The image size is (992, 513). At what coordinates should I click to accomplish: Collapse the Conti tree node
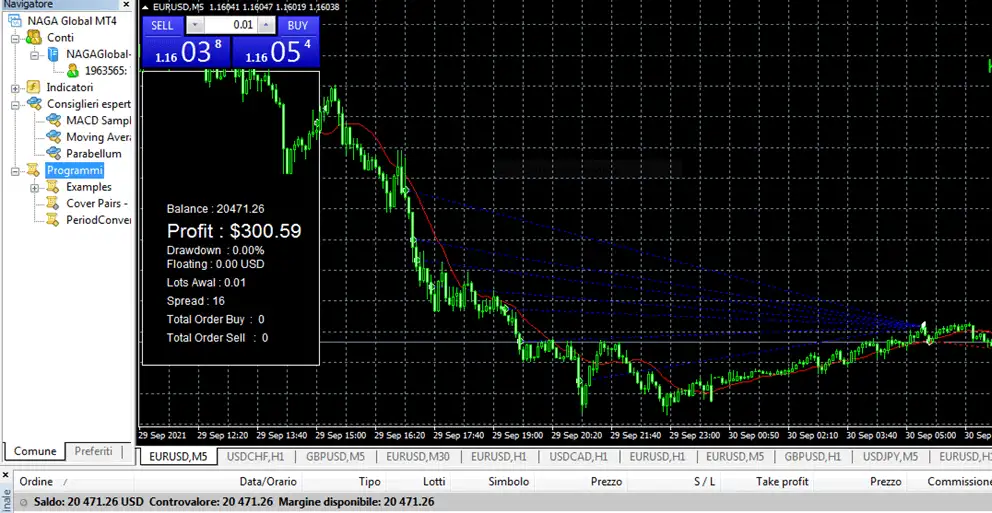tap(16, 38)
